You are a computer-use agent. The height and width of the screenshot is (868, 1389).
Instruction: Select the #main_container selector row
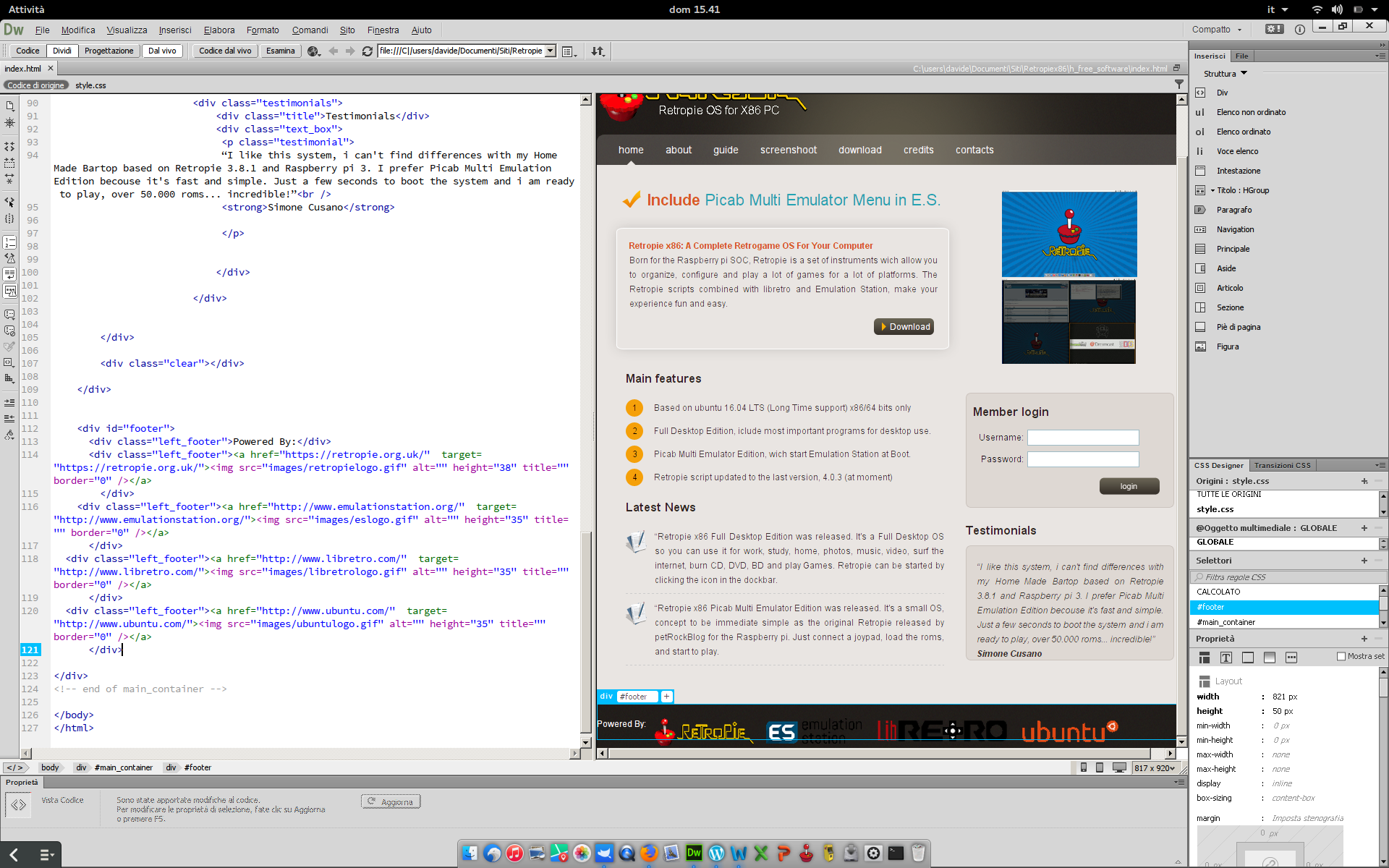(1284, 622)
